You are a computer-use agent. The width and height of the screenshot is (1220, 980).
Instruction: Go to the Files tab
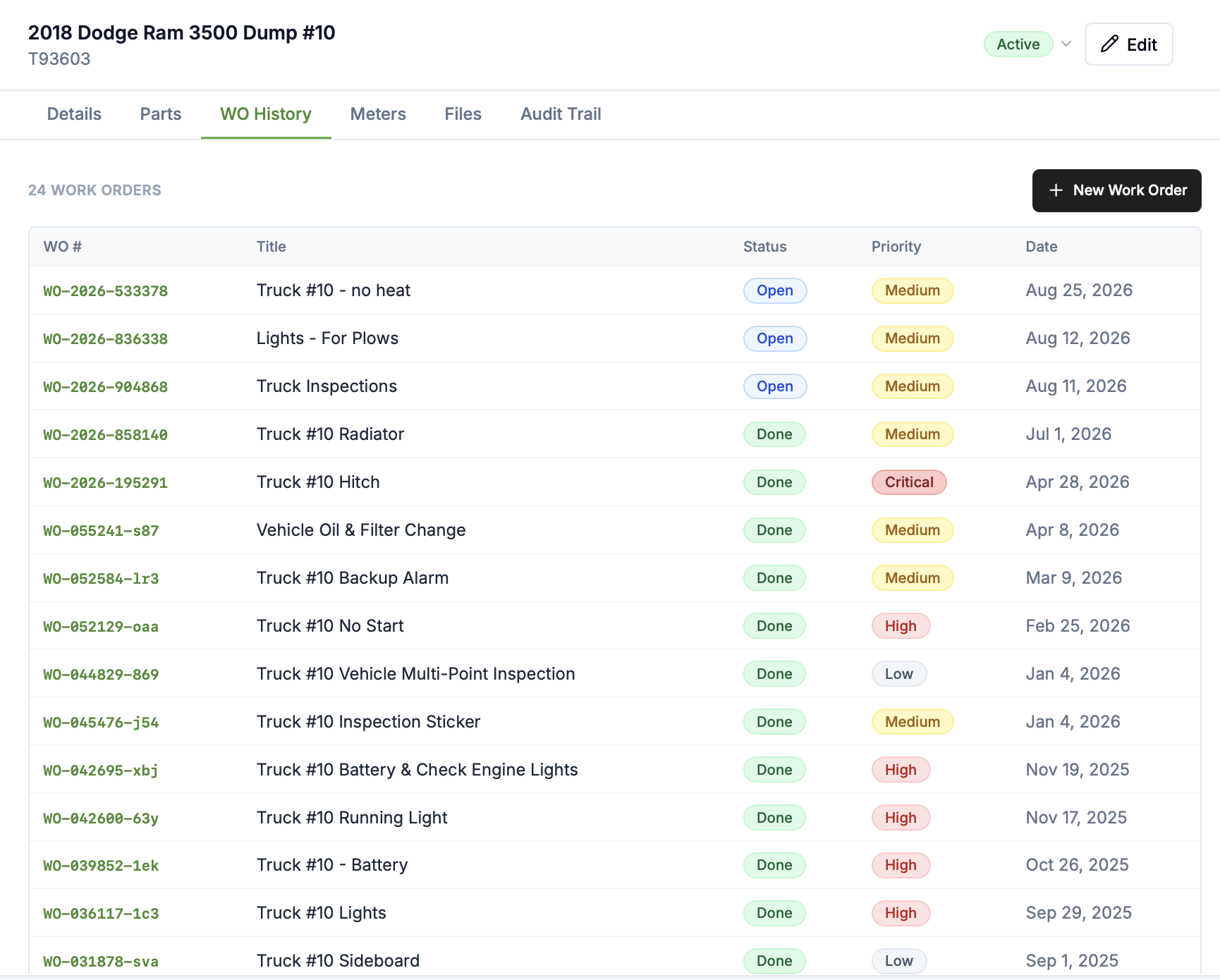point(463,114)
